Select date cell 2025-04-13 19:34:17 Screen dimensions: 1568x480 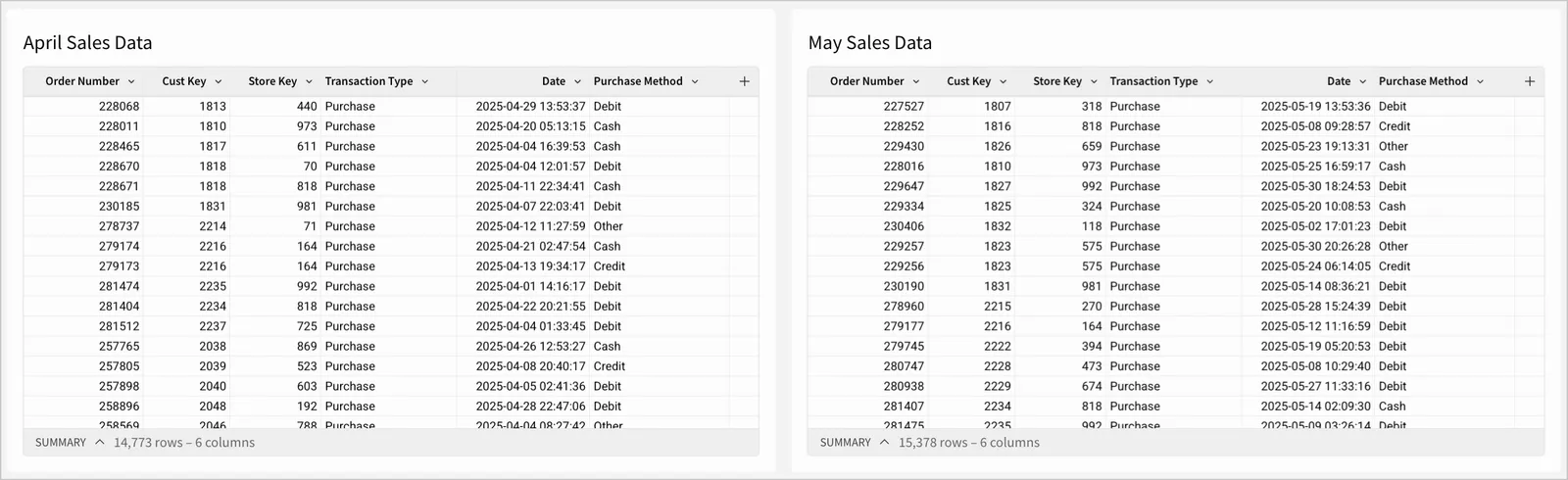point(530,266)
